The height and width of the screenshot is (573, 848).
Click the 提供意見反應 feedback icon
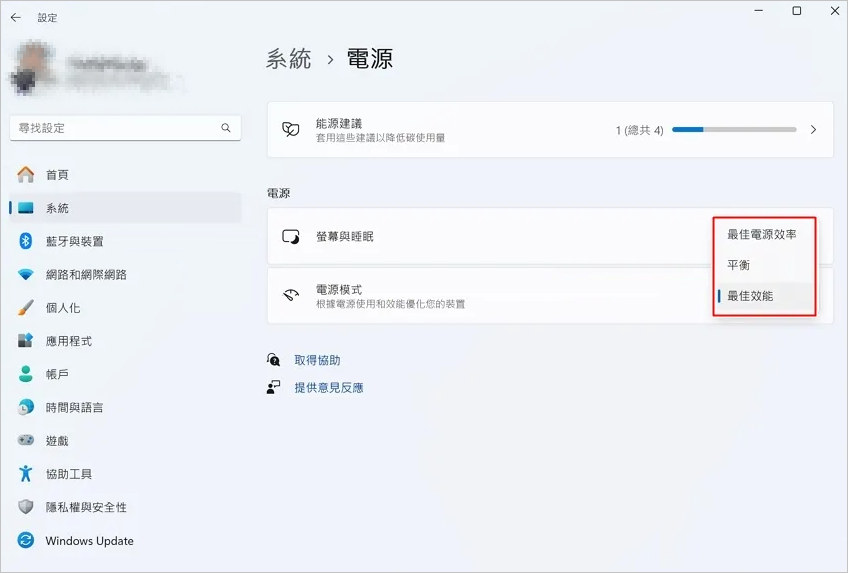(273, 388)
